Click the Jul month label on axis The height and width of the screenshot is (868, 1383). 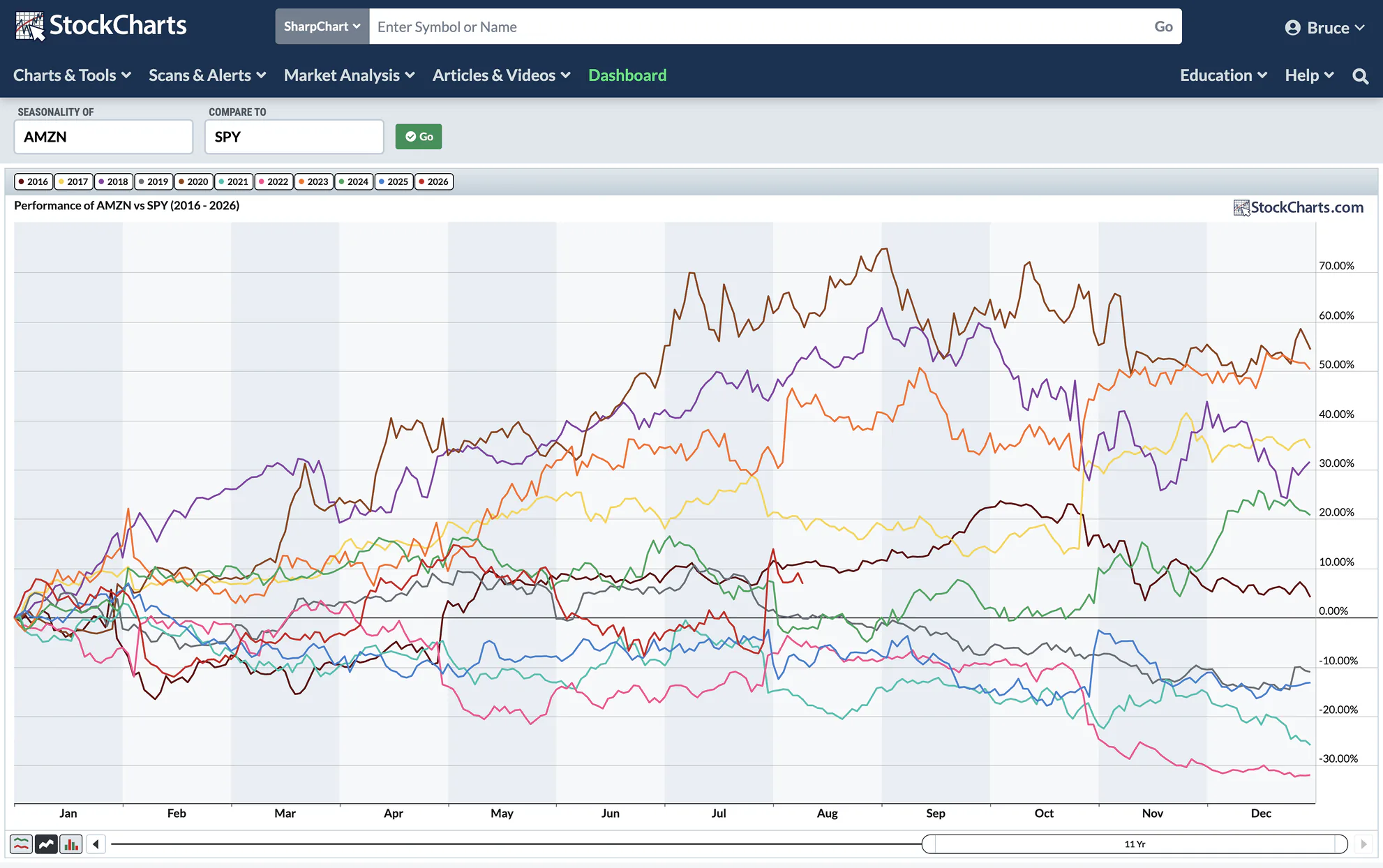point(719,814)
